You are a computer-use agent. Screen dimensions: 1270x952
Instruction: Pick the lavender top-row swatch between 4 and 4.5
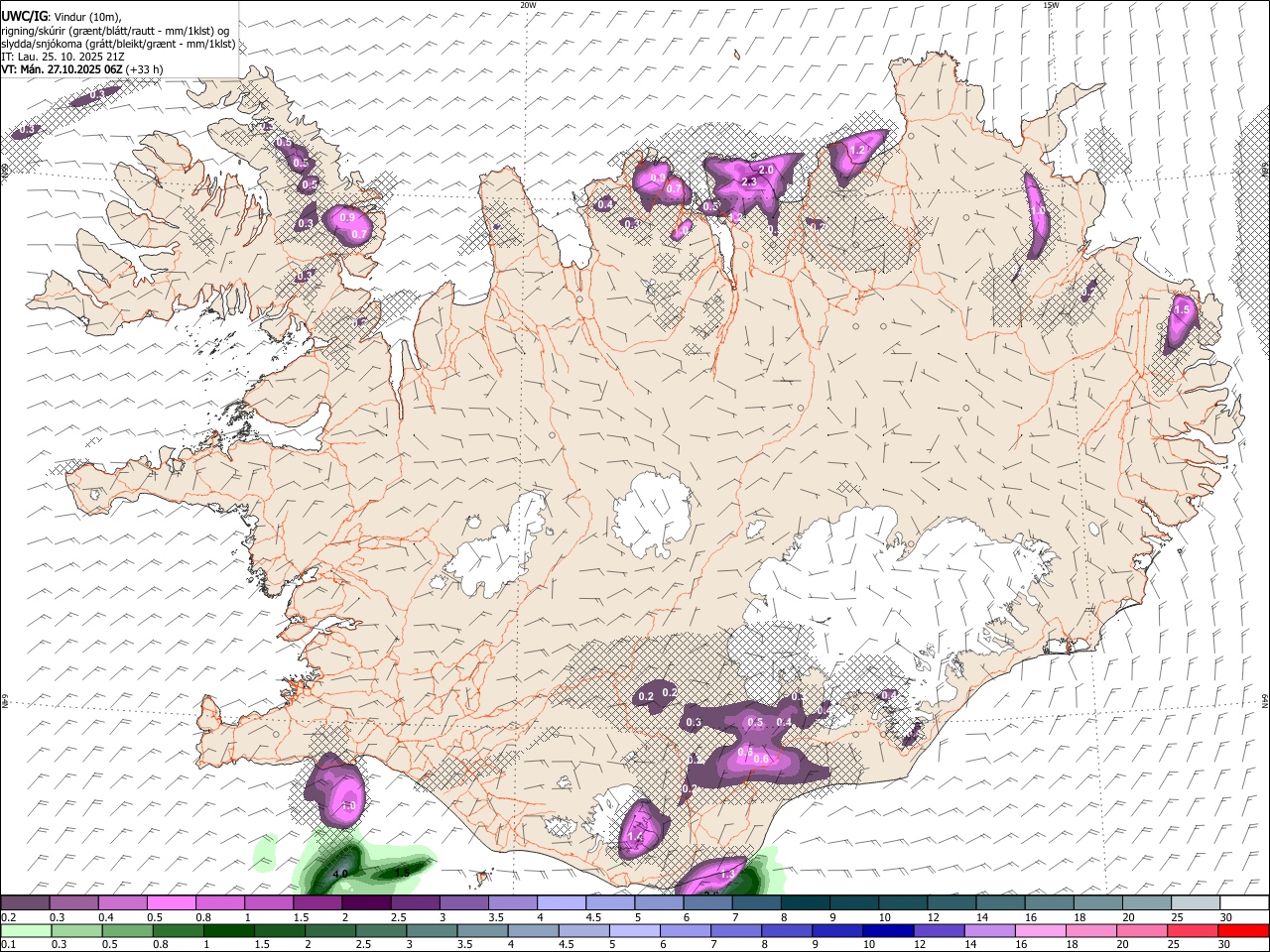562,902
